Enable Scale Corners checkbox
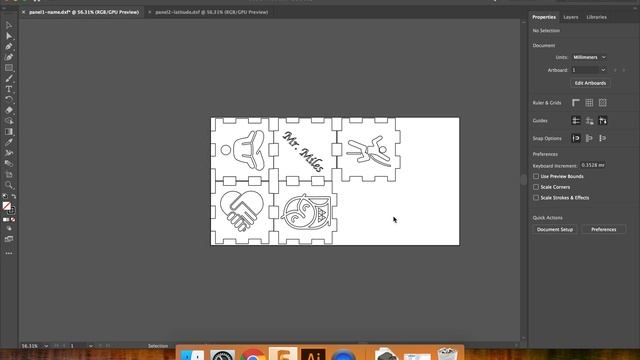 536,187
